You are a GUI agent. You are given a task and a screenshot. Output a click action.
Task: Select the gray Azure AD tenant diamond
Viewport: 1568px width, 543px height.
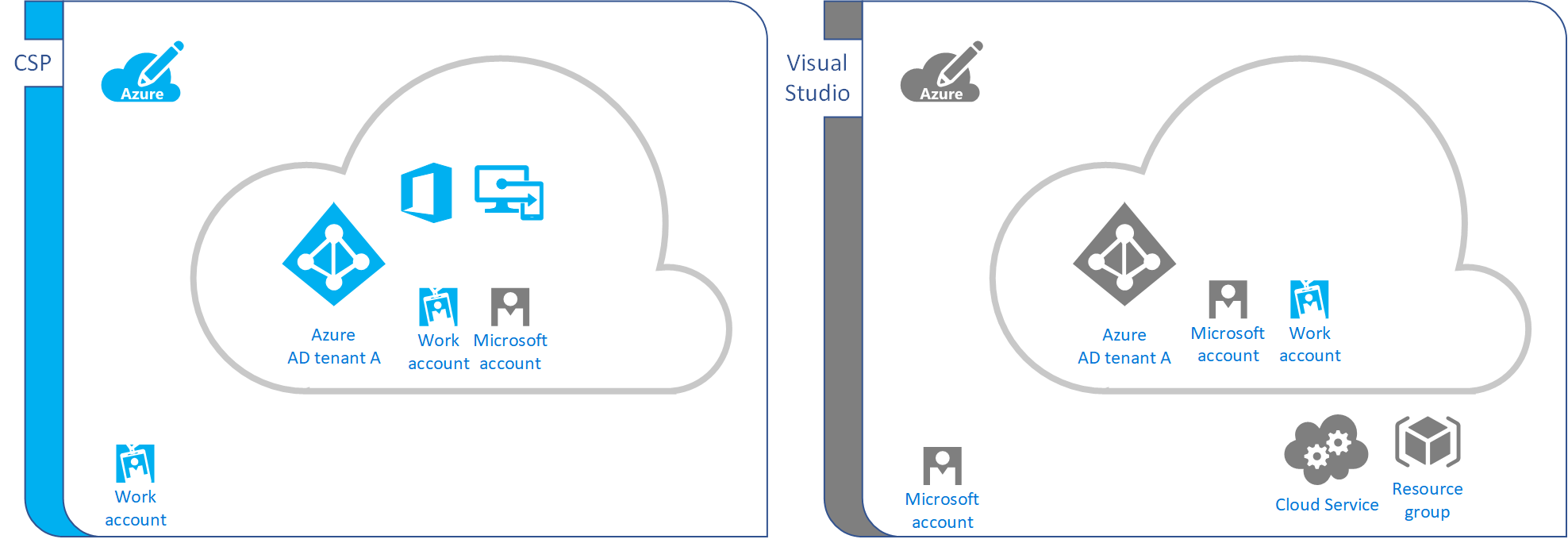[x=1124, y=255]
